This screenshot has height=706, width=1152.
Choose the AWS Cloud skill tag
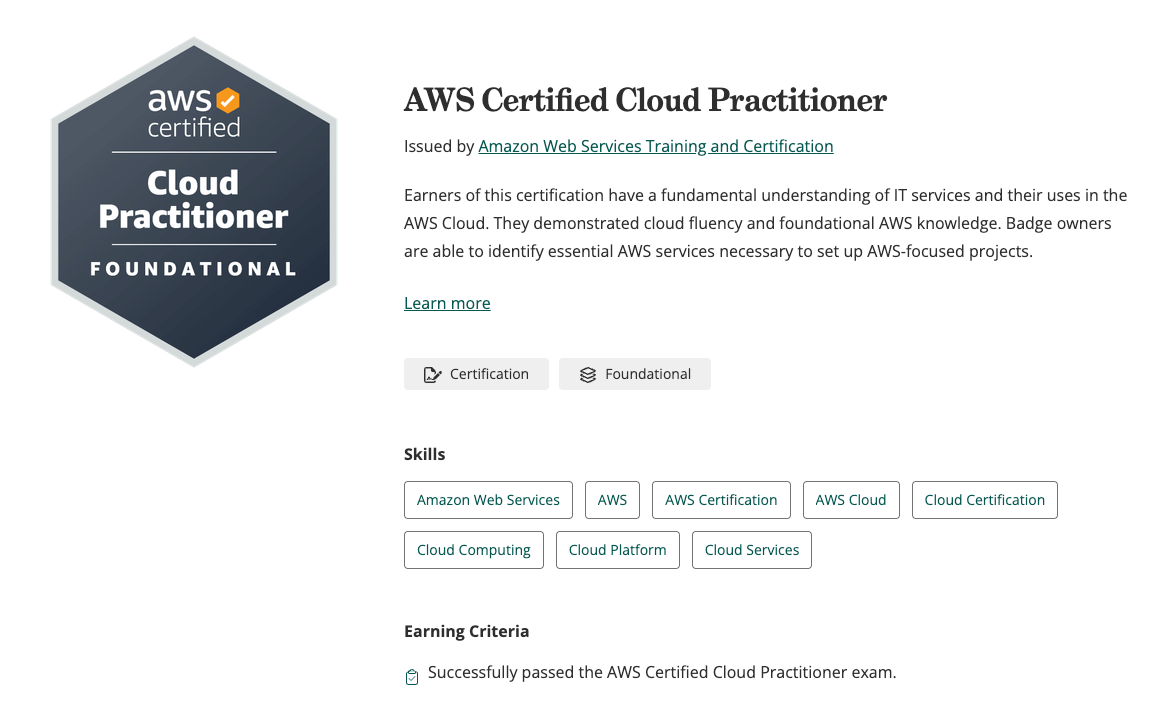851,500
